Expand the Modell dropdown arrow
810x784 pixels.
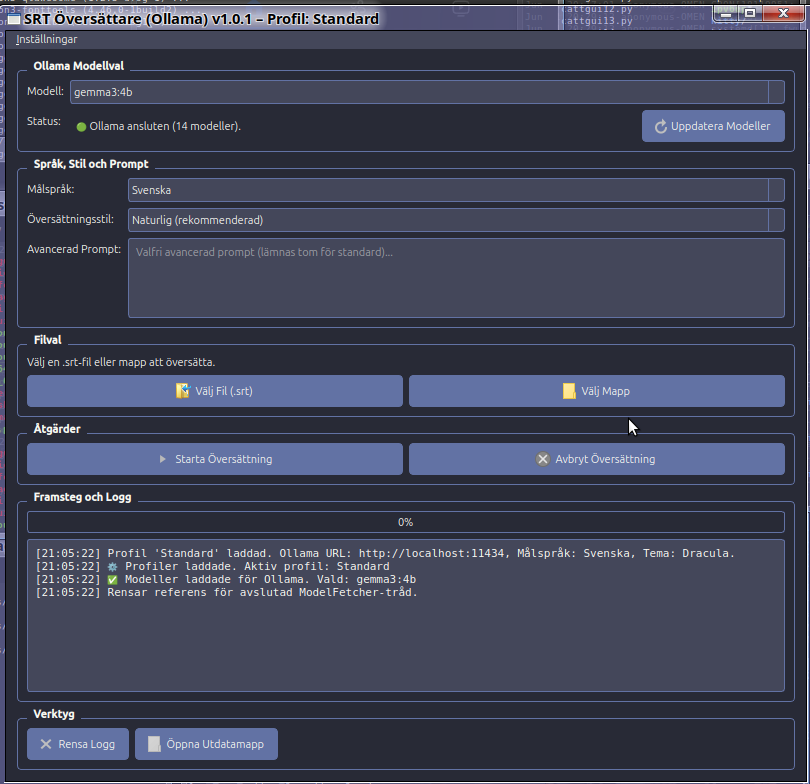point(776,92)
